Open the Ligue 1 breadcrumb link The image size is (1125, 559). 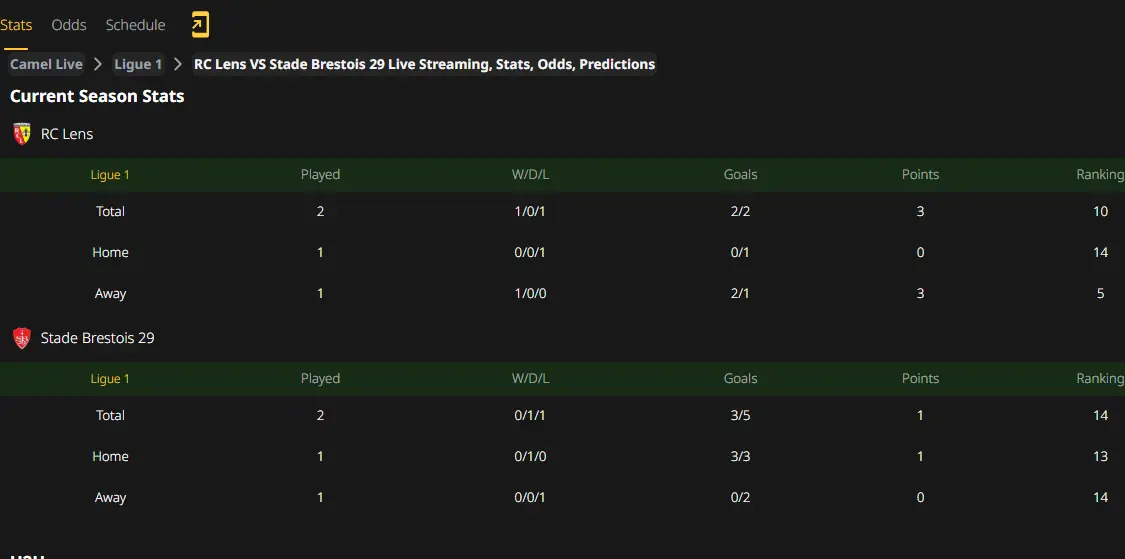click(x=138, y=64)
